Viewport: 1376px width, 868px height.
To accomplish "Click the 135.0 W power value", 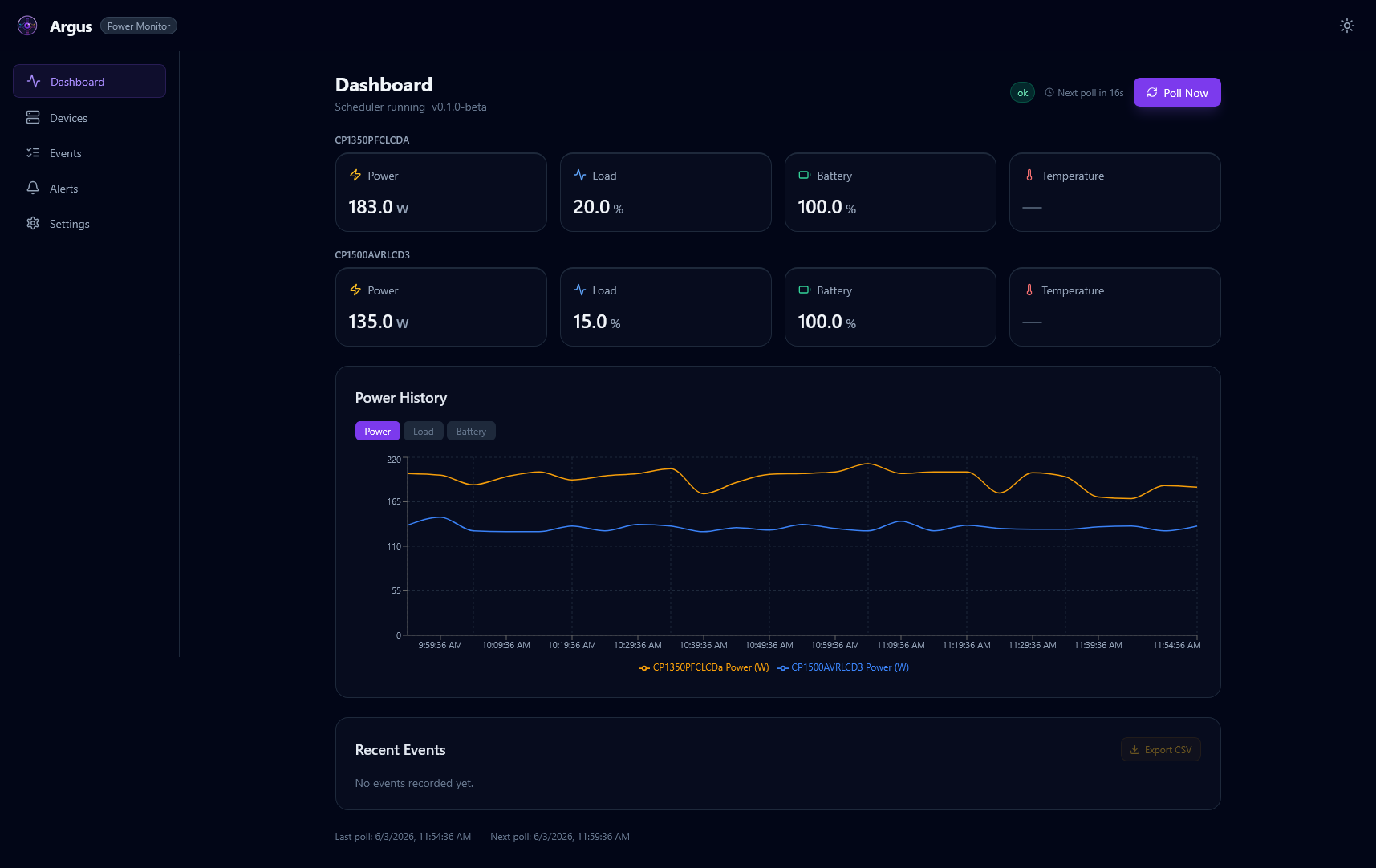I will click(379, 322).
